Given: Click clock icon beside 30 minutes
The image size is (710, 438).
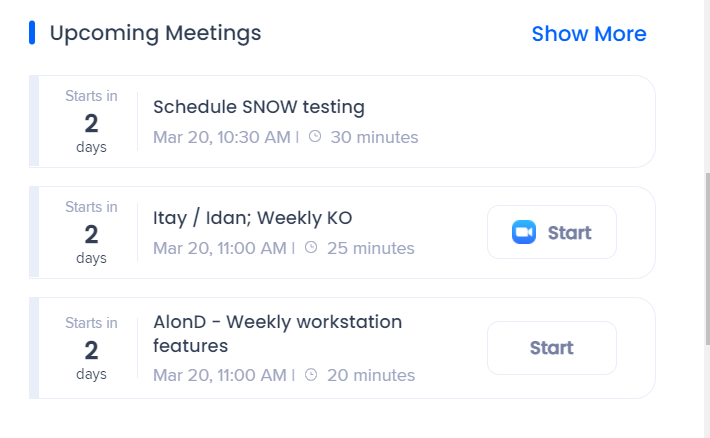Looking at the screenshot, I should 315,136.
